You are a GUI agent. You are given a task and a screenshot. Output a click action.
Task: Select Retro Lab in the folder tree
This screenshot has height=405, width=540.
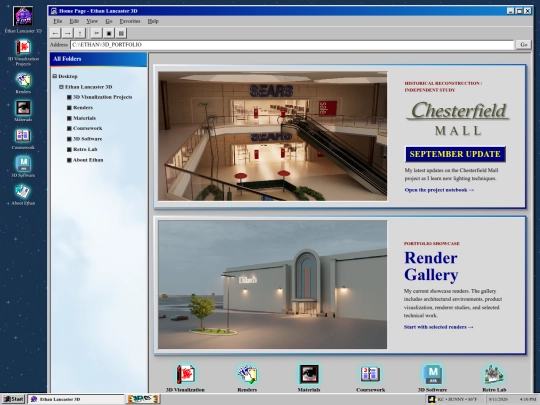82,149
